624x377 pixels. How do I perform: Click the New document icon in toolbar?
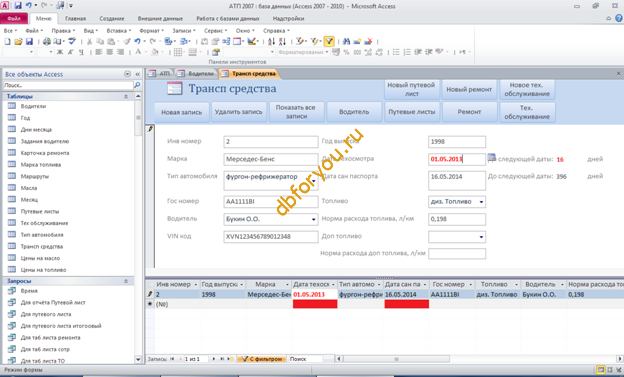(x=8, y=41)
